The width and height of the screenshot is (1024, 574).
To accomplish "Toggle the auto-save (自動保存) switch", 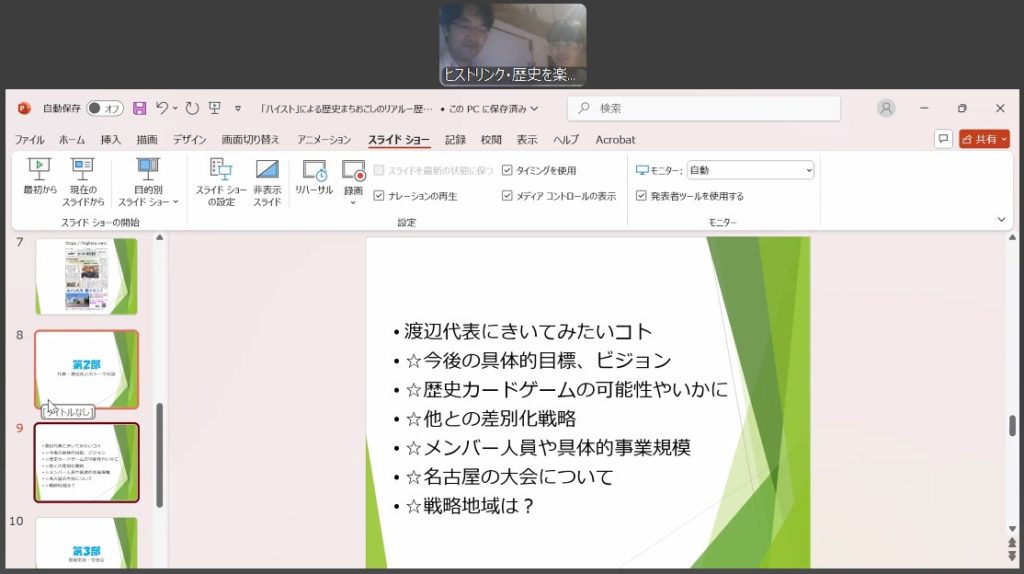I will click(x=104, y=108).
